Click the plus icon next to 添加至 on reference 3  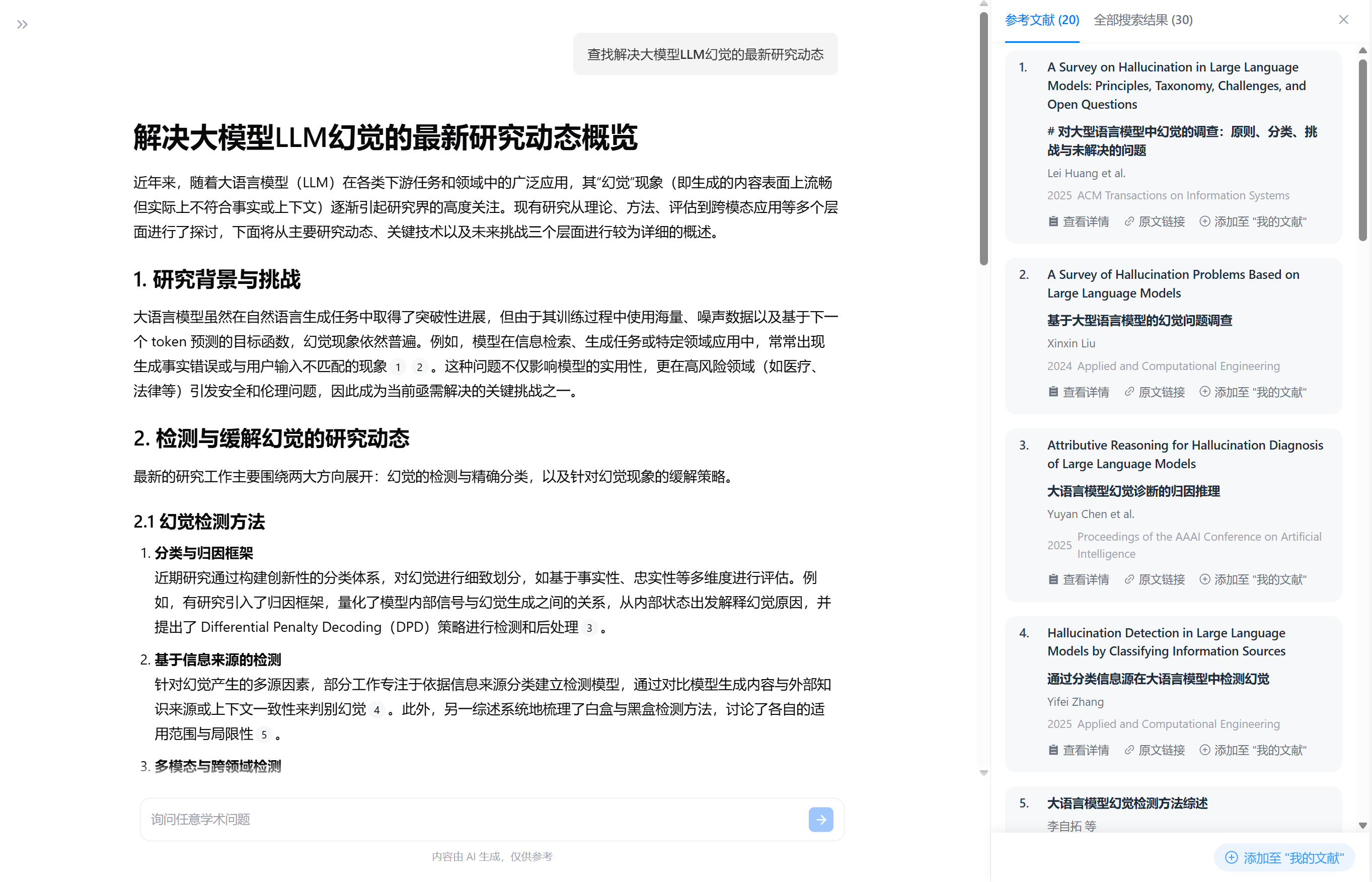[x=1204, y=579]
